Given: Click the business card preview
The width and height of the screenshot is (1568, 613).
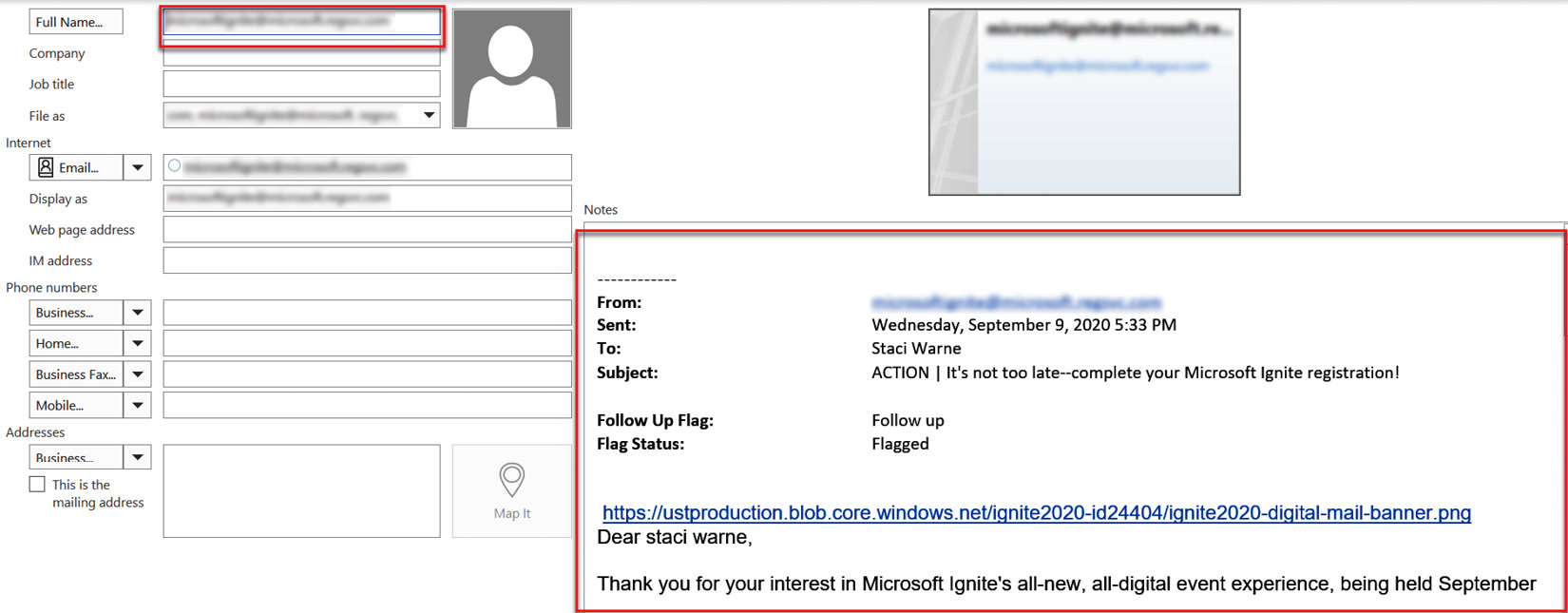Looking at the screenshot, I should coord(1084,102).
